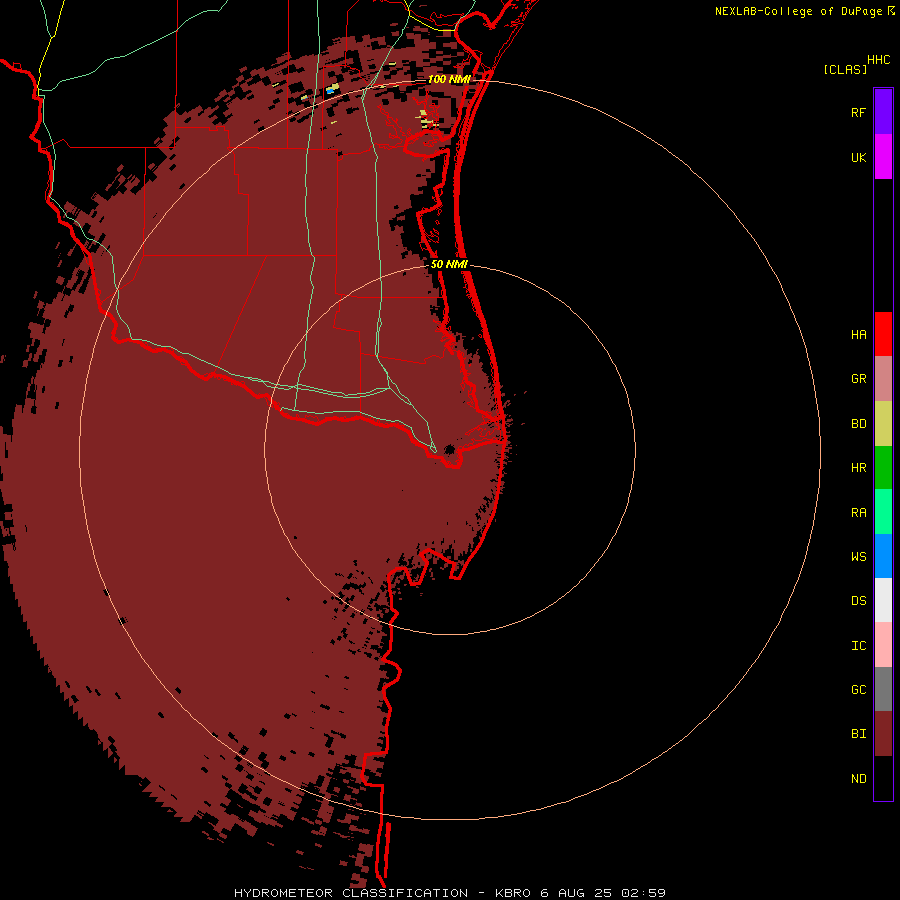Click the KBRO radar site identifier
The height and width of the screenshot is (900, 900).
(x=513, y=893)
